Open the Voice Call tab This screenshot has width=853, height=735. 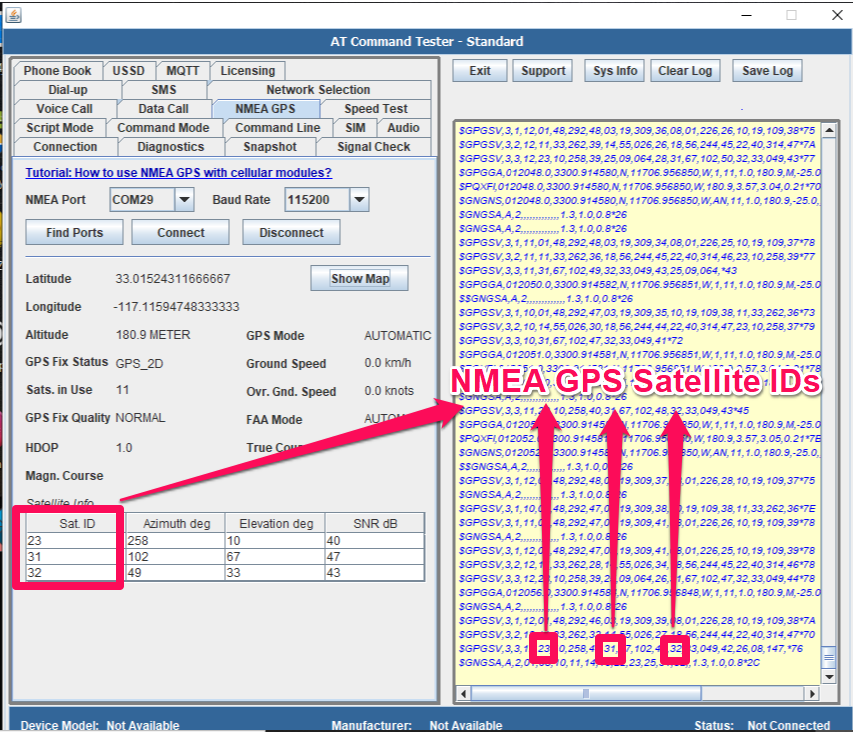click(x=64, y=109)
